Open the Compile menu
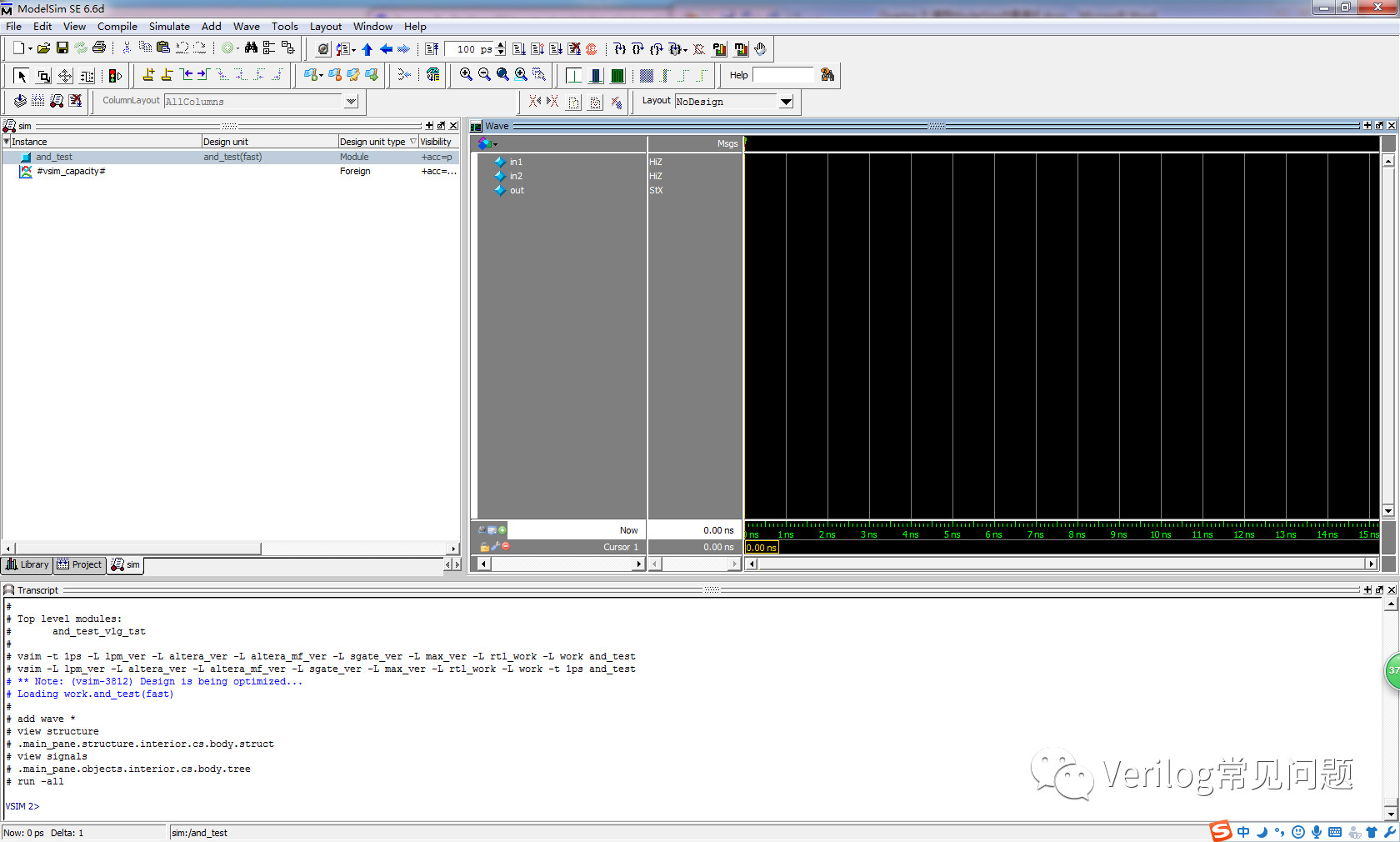 117,27
